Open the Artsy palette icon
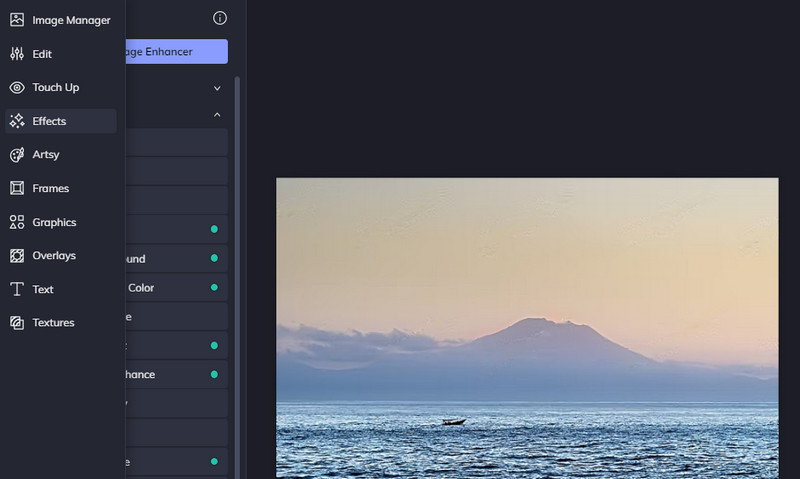The height and width of the screenshot is (479, 800). (17, 155)
